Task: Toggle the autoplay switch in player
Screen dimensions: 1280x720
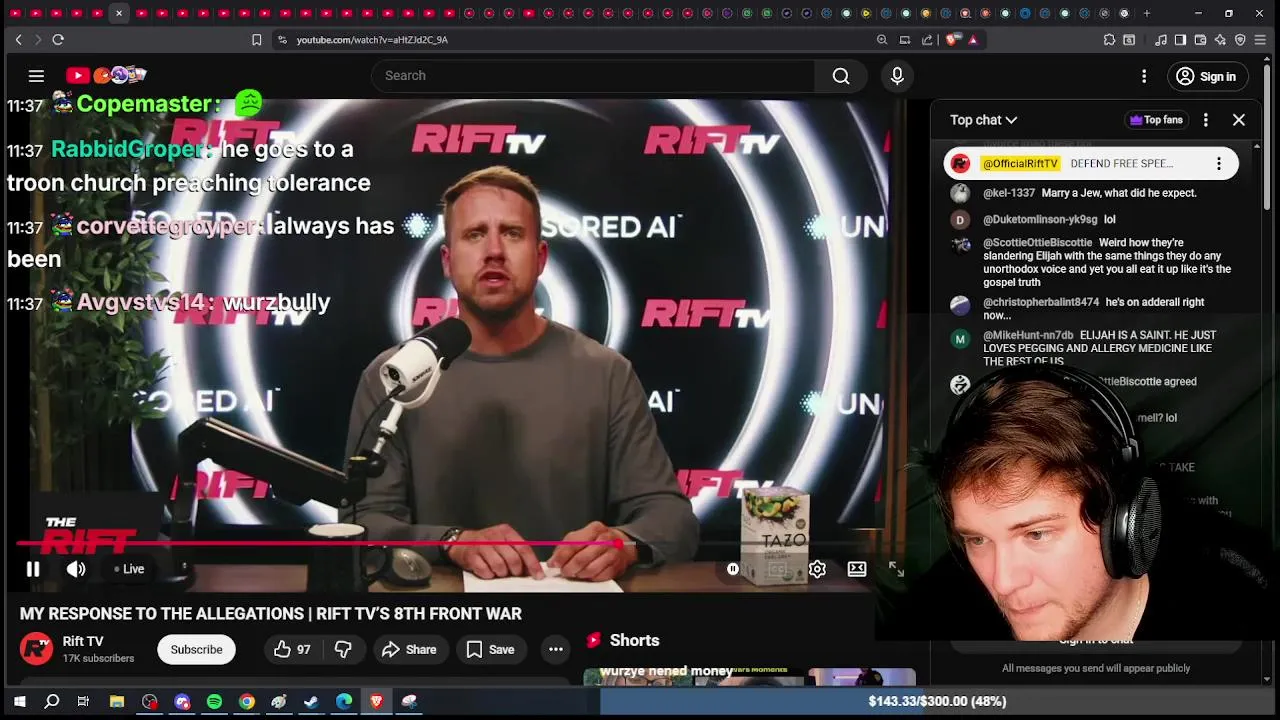Action: [x=733, y=569]
